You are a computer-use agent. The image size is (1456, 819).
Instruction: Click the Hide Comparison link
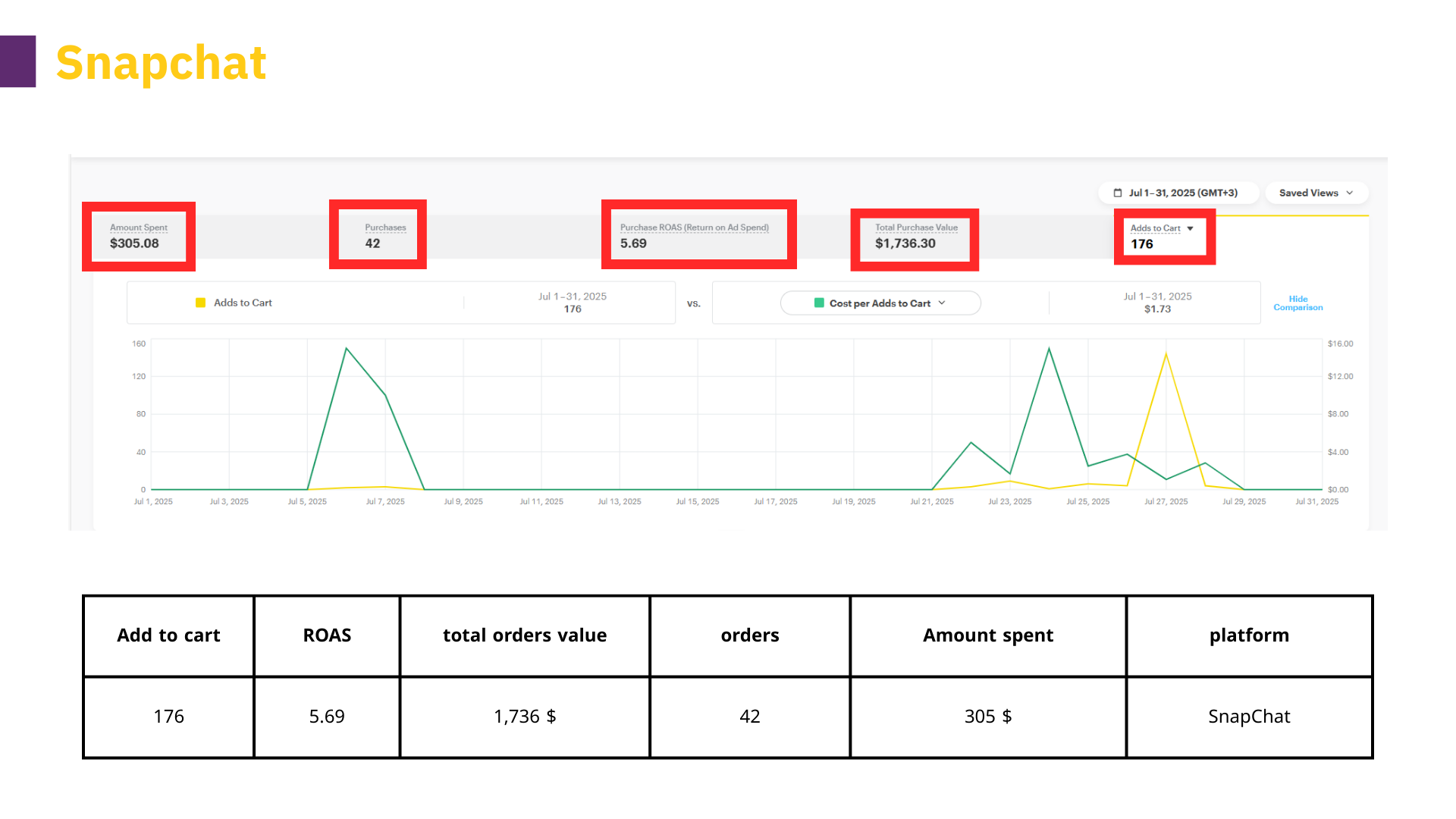(x=1298, y=303)
